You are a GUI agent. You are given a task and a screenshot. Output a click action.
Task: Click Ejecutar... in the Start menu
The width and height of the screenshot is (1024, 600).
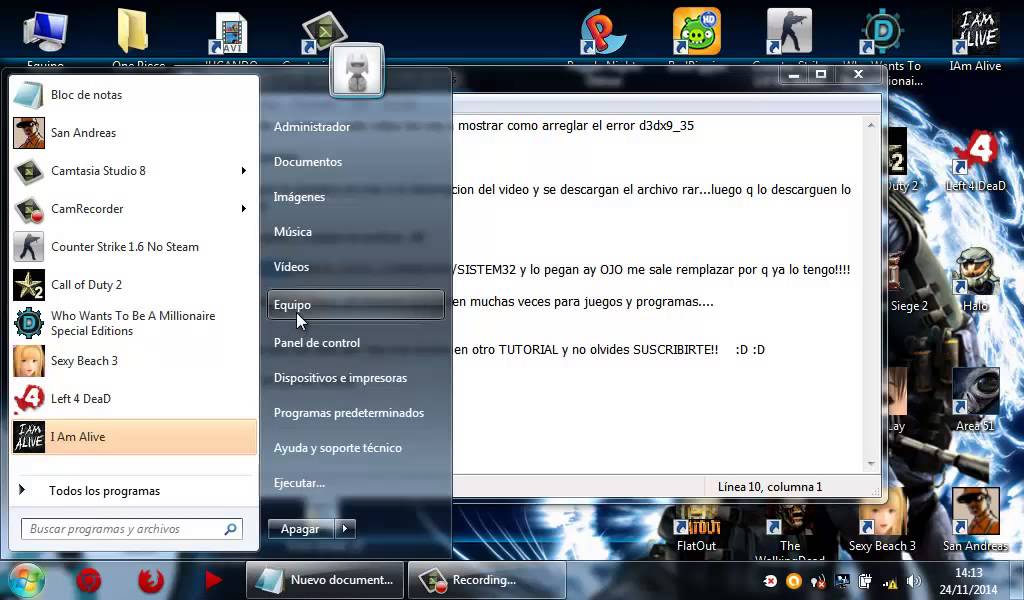point(299,483)
